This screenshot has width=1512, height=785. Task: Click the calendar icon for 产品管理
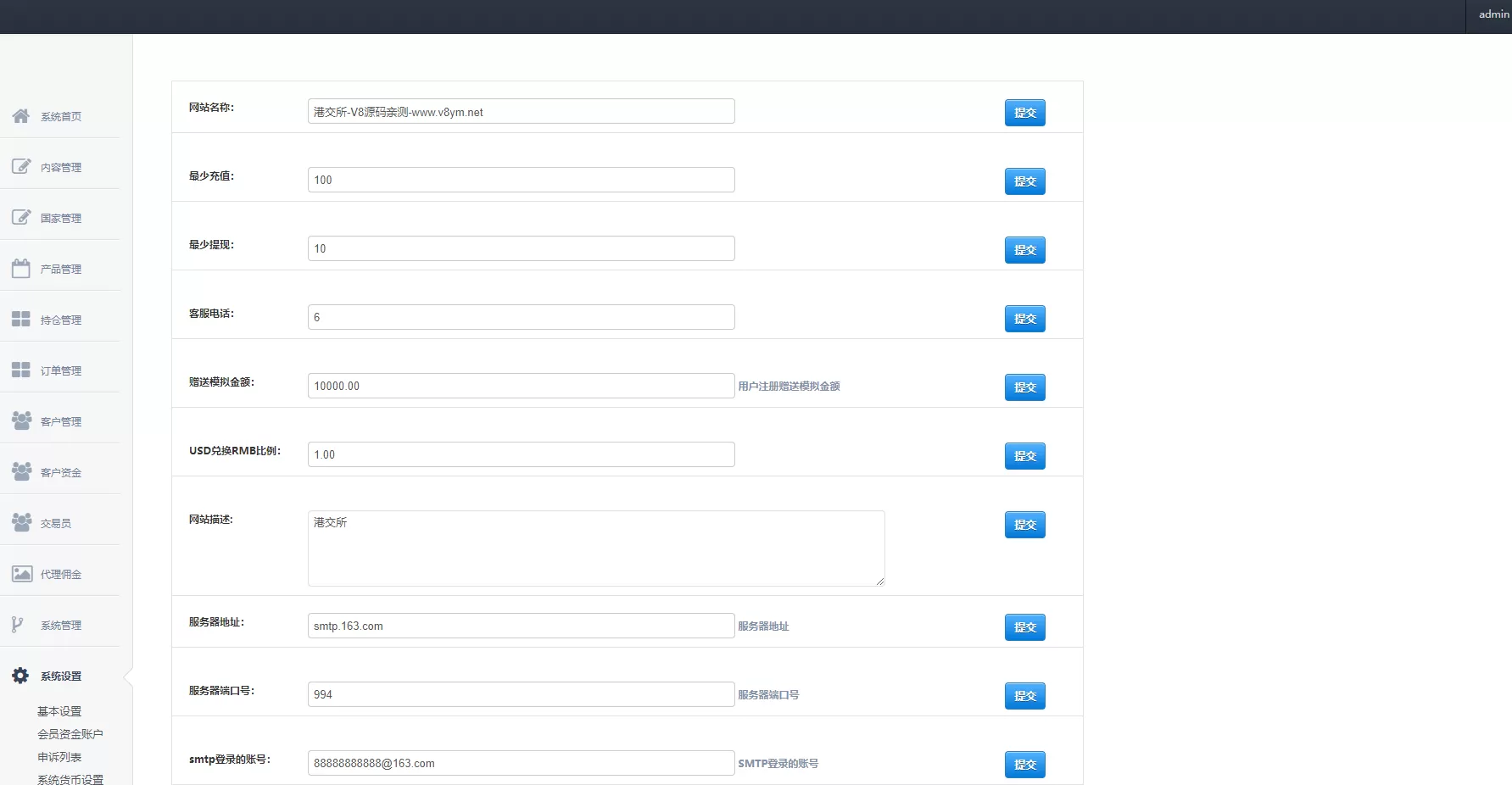[x=21, y=269]
